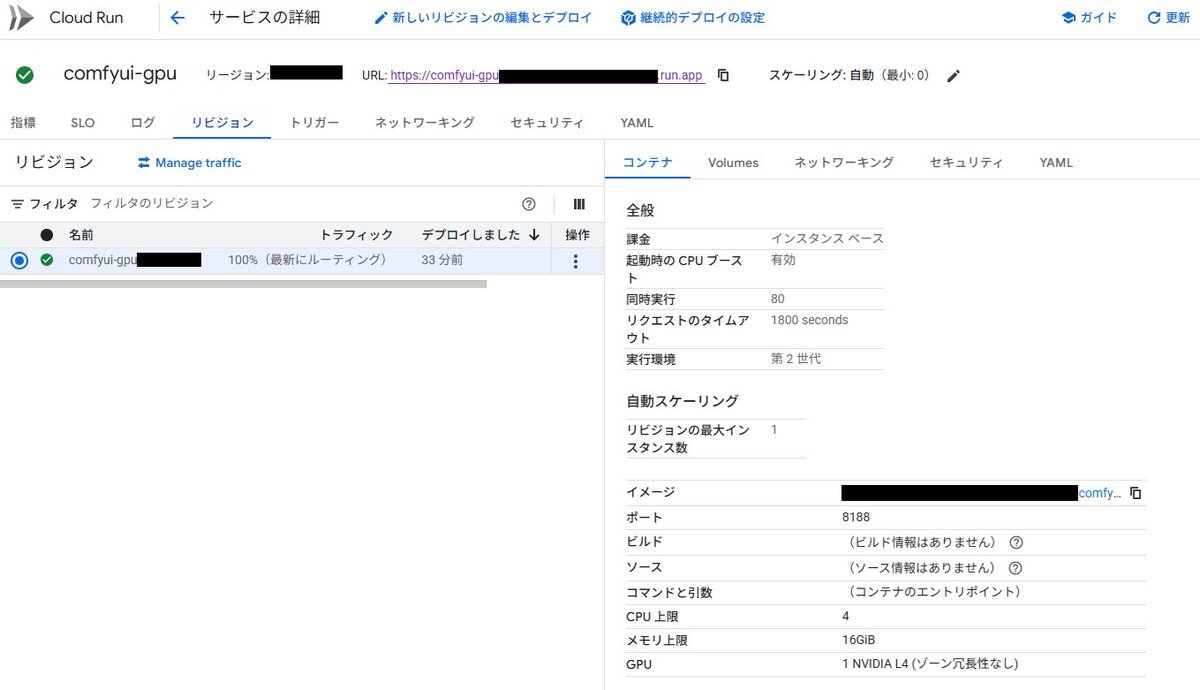Open revision detail ネットワーキング tab
Viewport: 1200px width, 690px height.
[x=844, y=162]
